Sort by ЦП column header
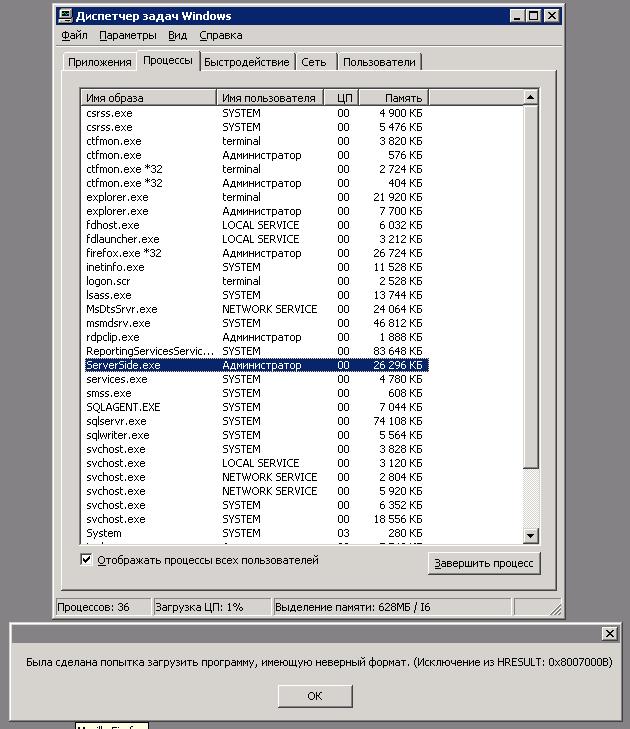630x729 pixels. [x=341, y=98]
